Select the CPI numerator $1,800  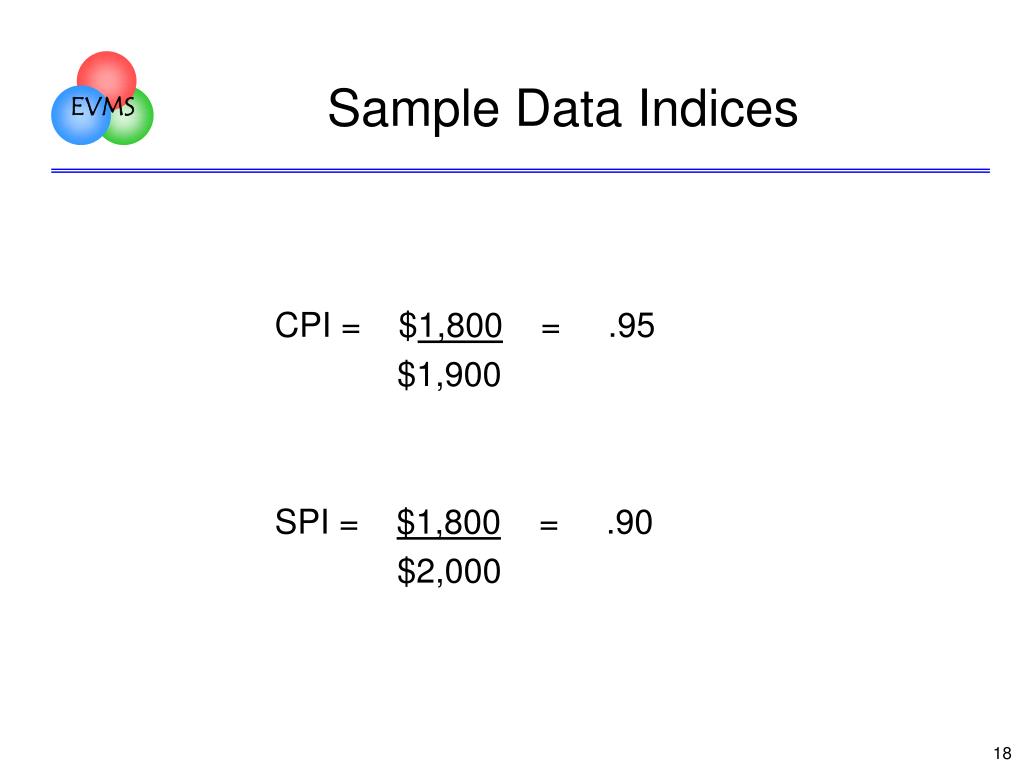point(450,326)
